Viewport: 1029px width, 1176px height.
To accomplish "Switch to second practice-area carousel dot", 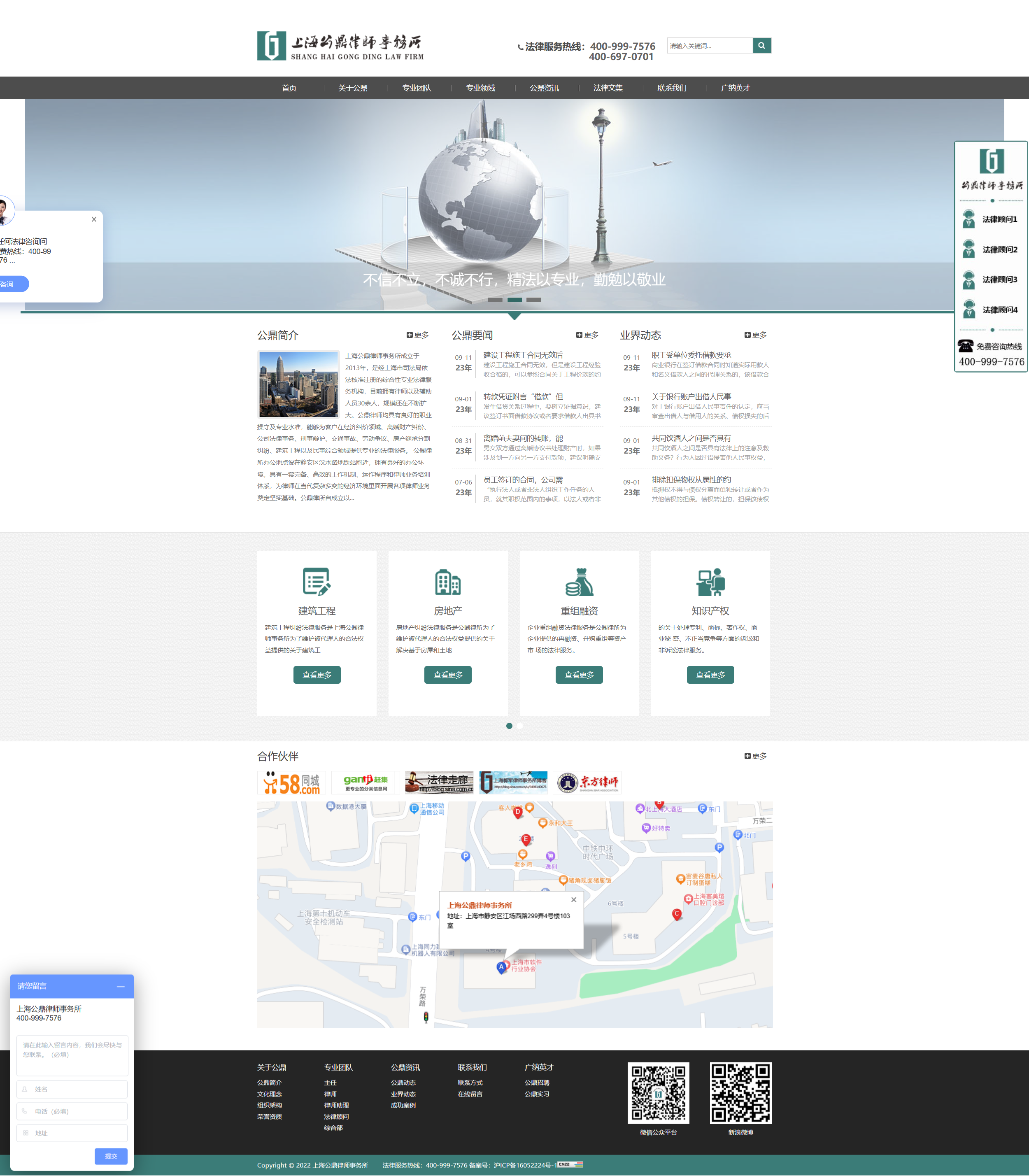I will pyautogui.click(x=520, y=726).
